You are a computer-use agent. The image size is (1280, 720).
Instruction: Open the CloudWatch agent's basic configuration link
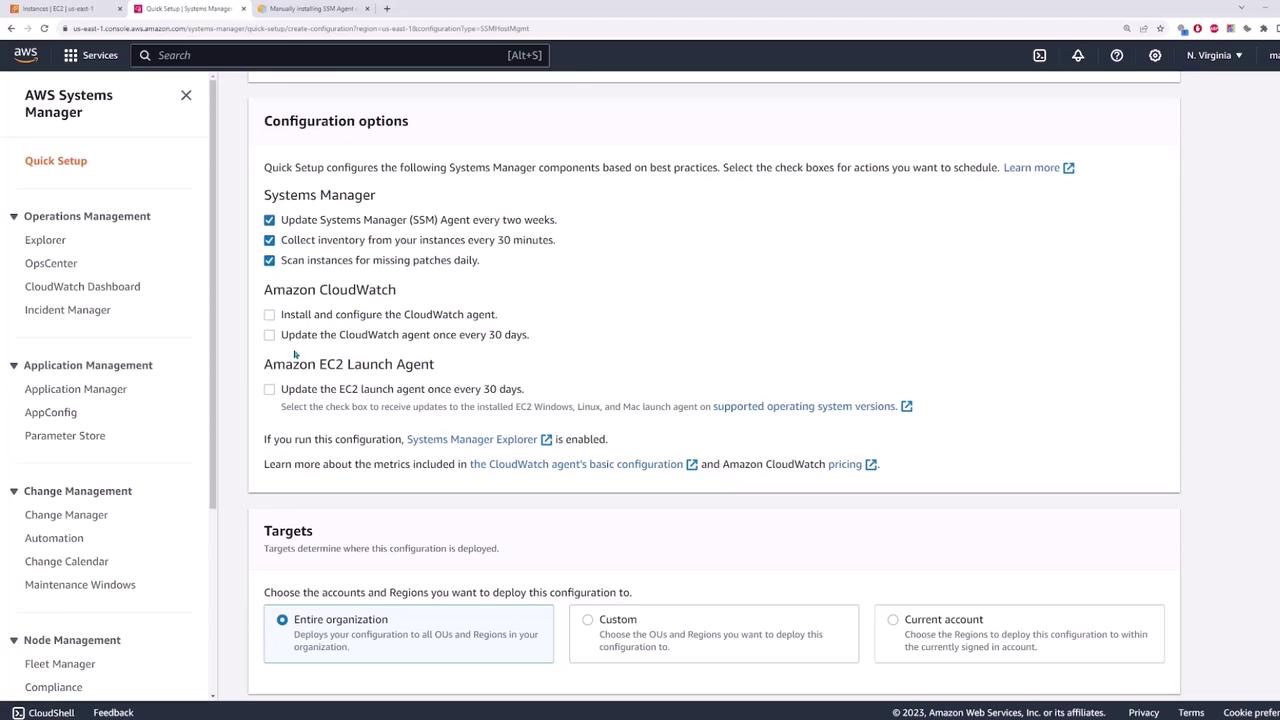[x=576, y=464]
